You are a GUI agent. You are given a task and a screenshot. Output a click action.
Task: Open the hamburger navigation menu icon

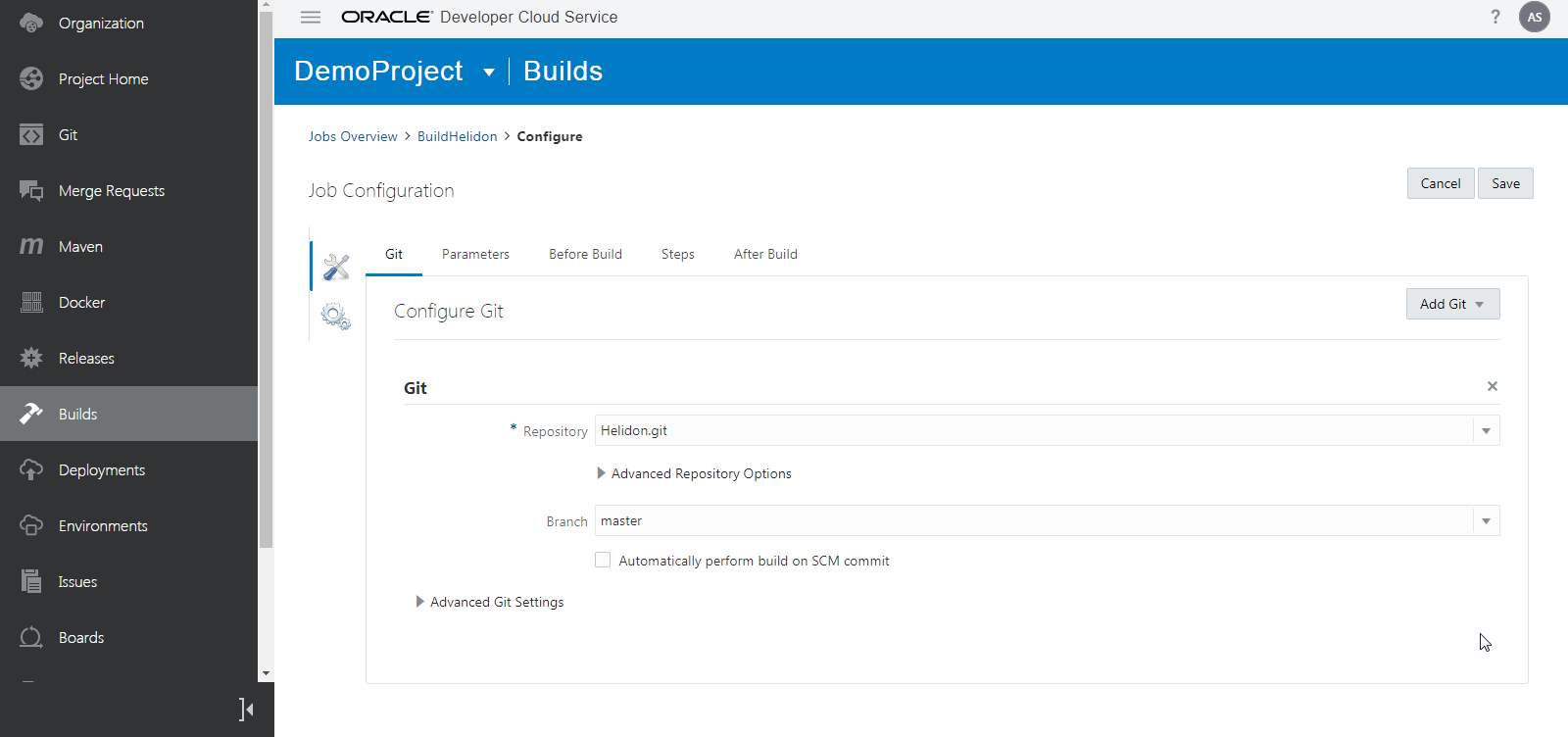pos(311,18)
